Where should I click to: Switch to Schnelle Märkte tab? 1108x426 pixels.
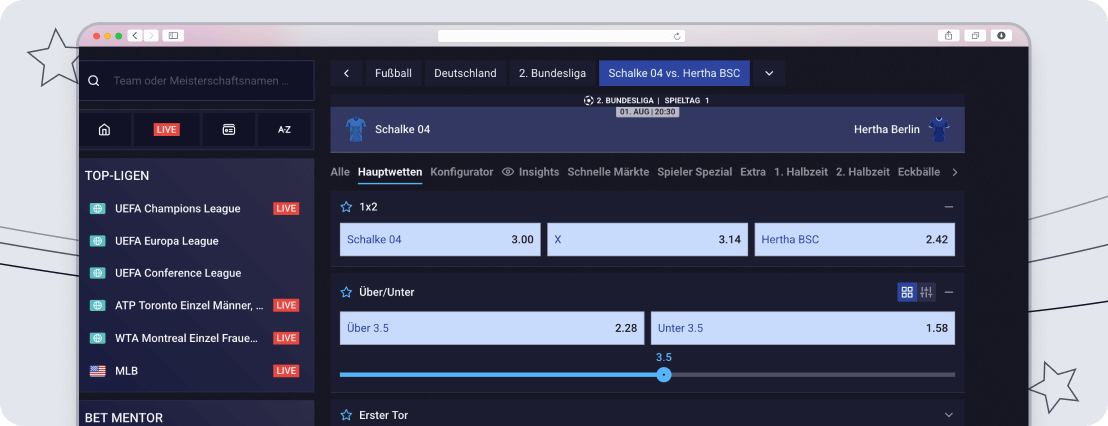click(x=608, y=172)
